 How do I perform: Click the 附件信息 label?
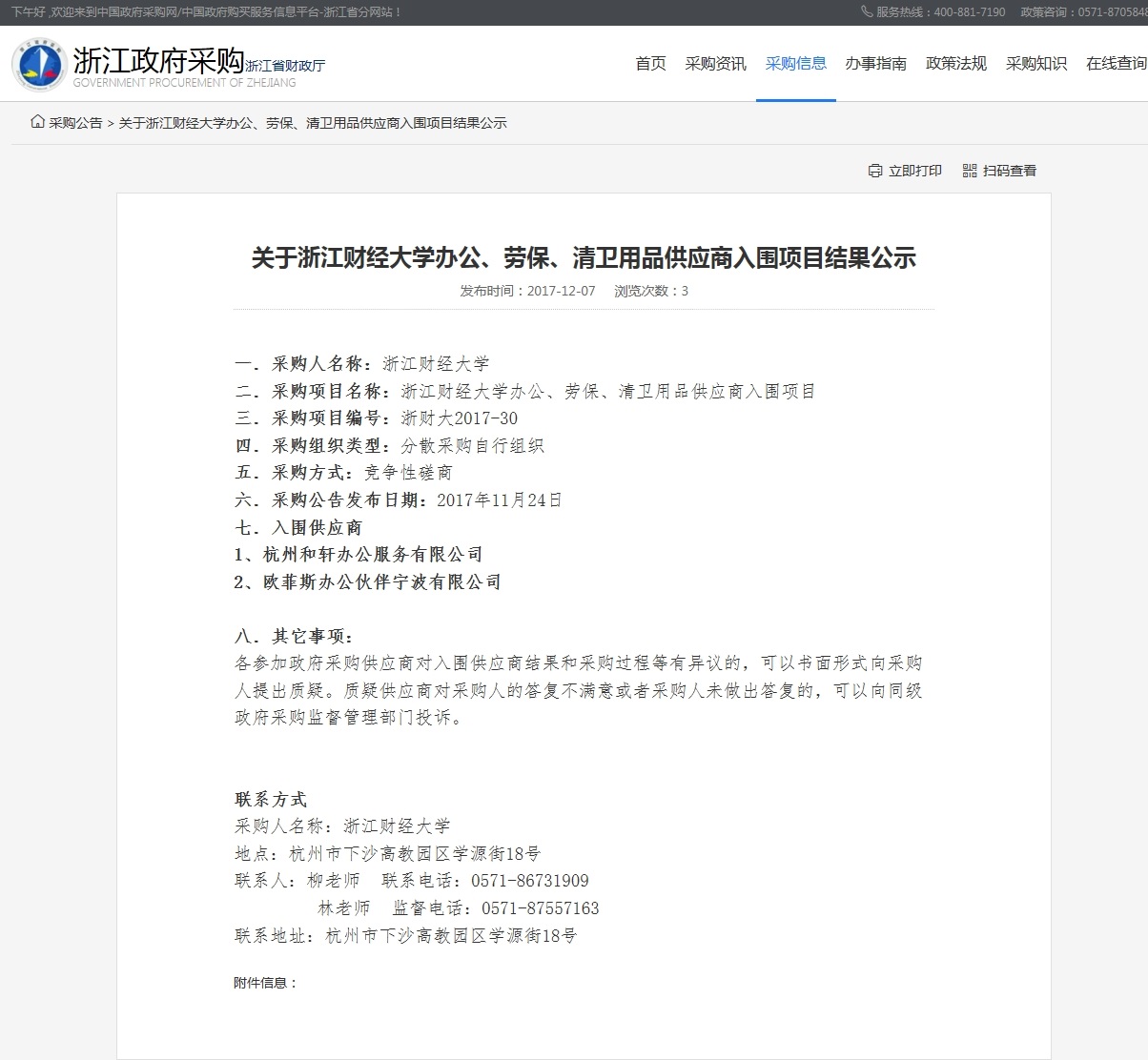(x=265, y=983)
